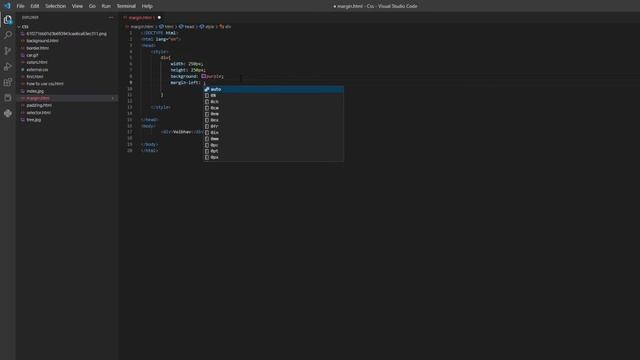Open the File menu
The image size is (640, 360).
click(x=20, y=6)
